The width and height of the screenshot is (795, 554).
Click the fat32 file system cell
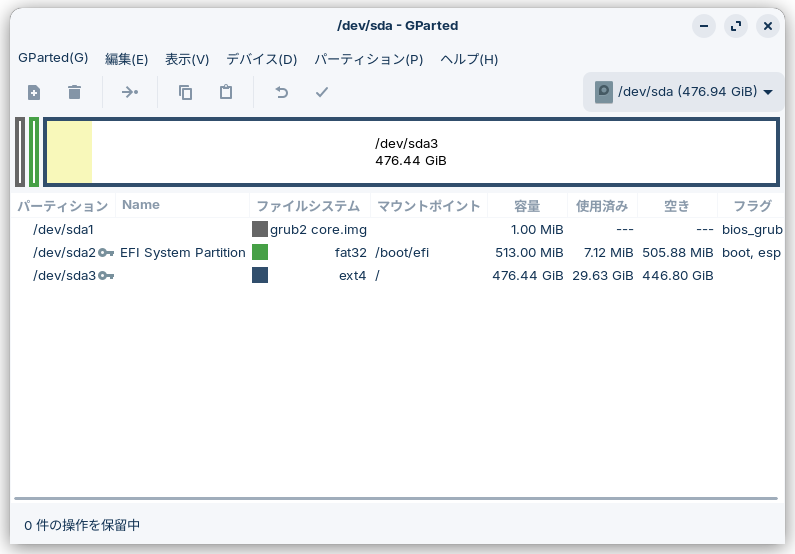[350, 252]
